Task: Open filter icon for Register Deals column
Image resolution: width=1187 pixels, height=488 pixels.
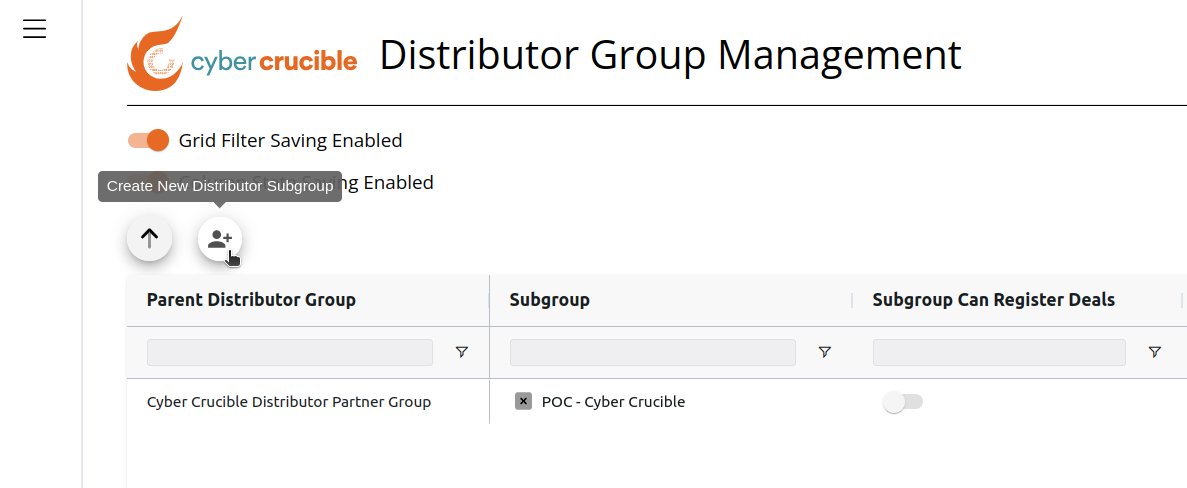Action: [1154, 352]
